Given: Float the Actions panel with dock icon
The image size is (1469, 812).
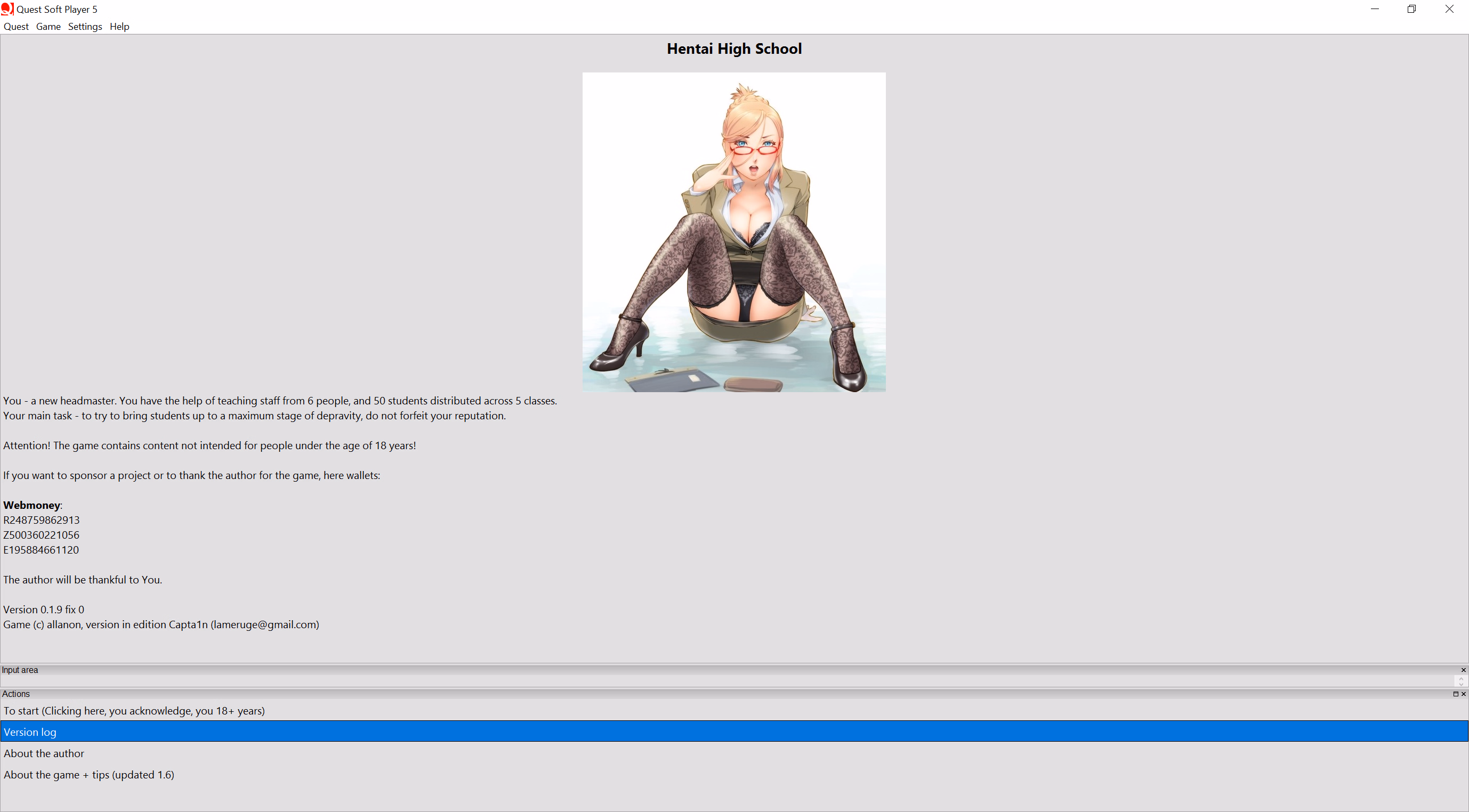Looking at the screenshot, I should pyautogui.click(x=1455, y=694).
